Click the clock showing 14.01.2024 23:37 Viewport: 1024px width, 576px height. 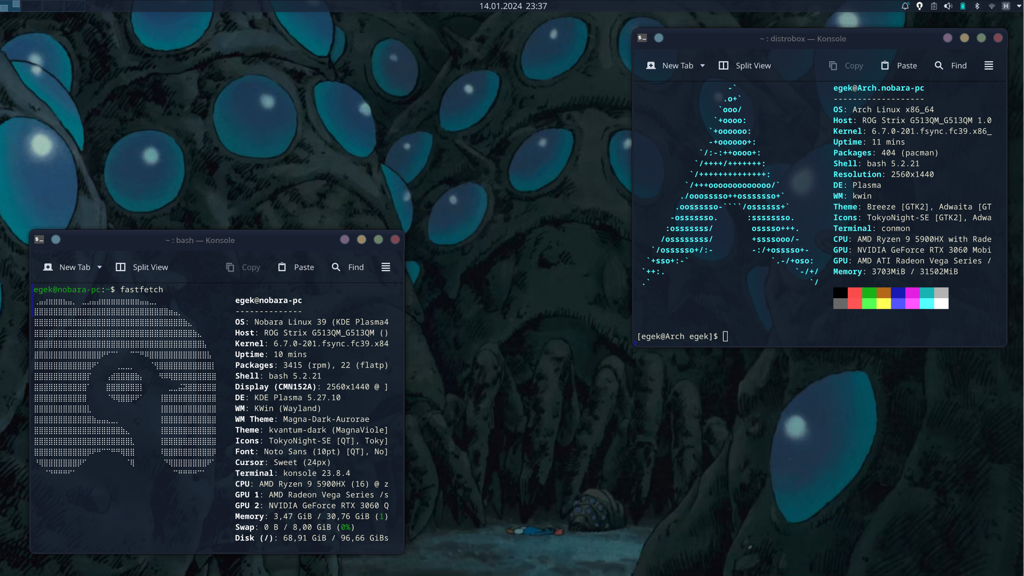pyautogui.click(x=513, y=6)
